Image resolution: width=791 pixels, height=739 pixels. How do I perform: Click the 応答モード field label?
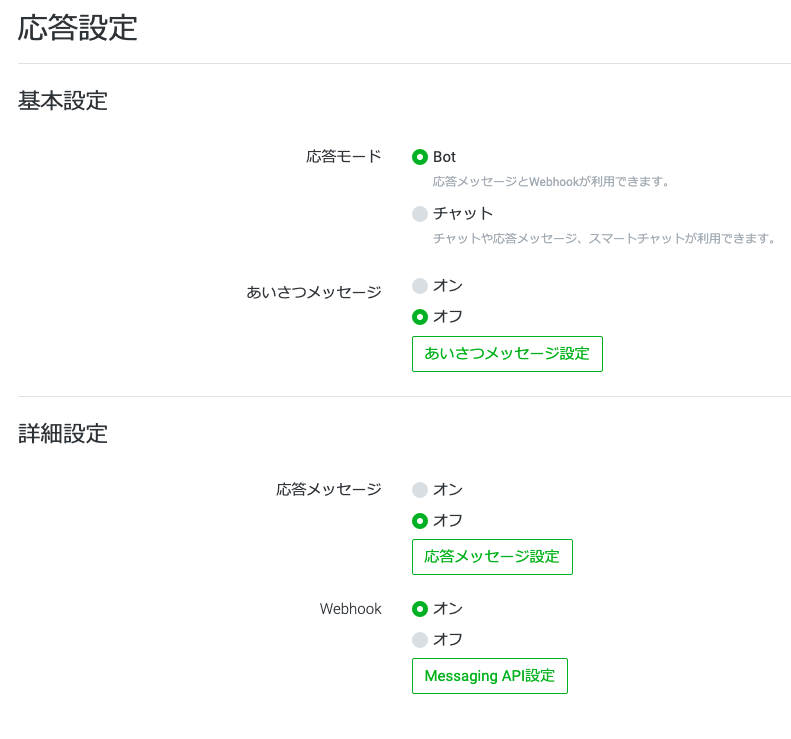[x=344, y=156]
